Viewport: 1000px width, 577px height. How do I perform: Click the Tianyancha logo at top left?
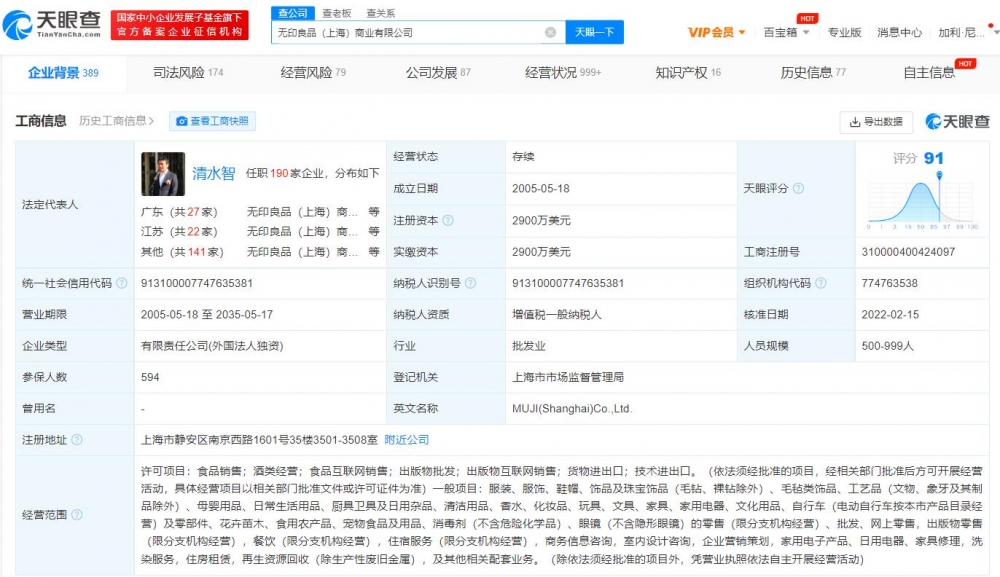coord(52,24)
